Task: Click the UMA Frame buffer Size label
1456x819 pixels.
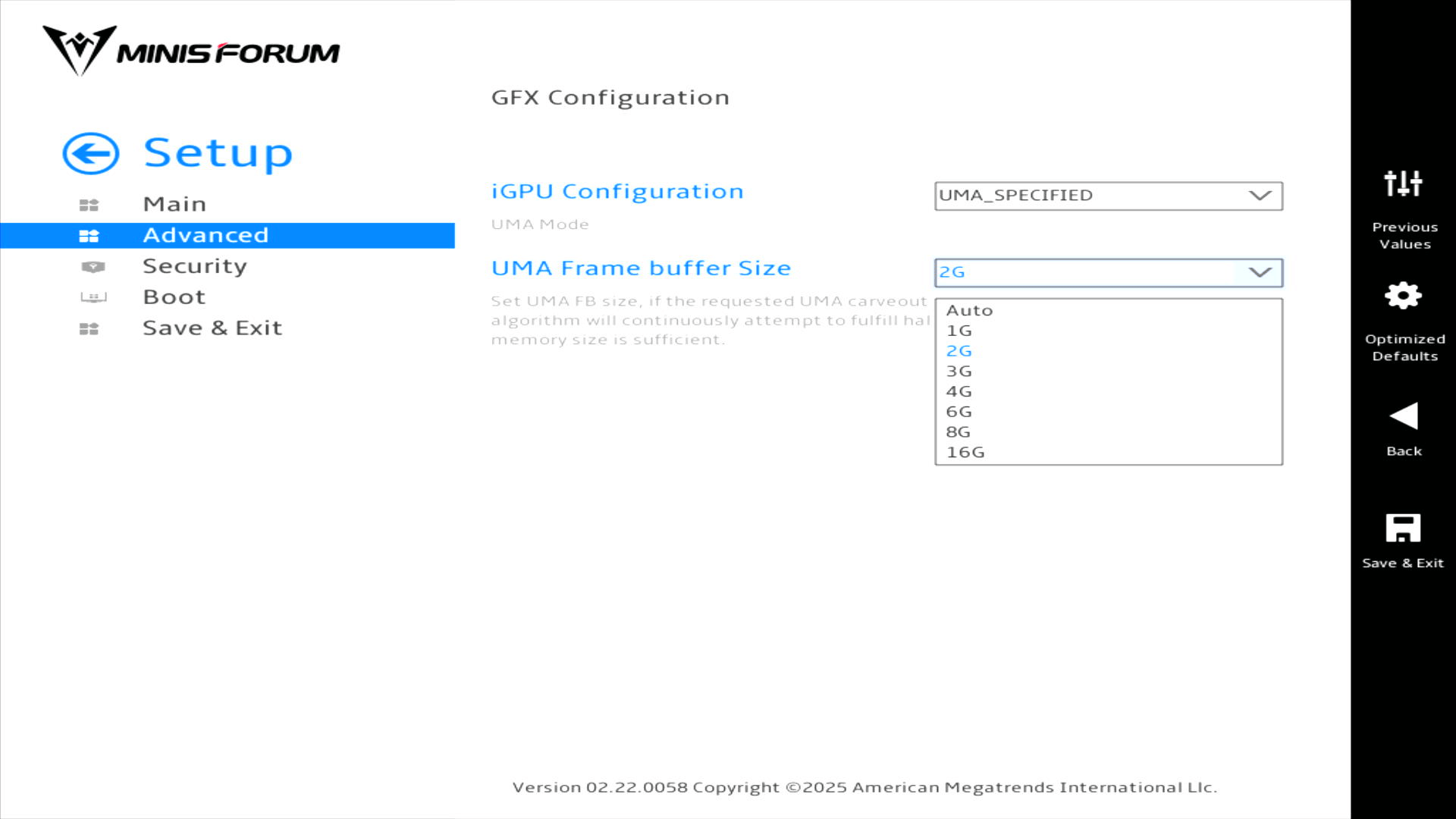Action: tap(641, 268)
